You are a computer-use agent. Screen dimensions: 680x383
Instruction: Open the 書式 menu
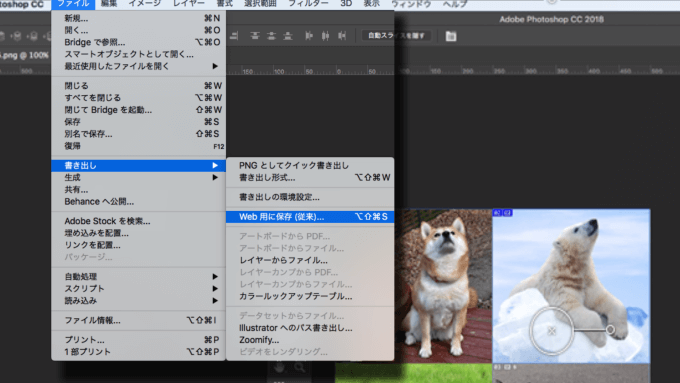[x=225, y=4]
